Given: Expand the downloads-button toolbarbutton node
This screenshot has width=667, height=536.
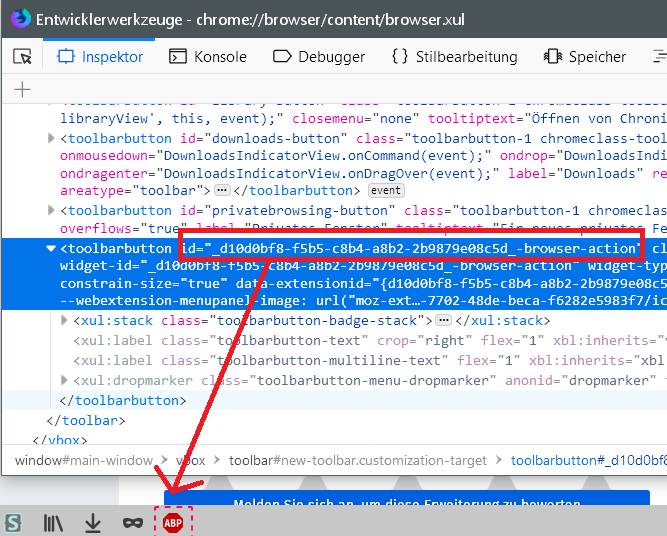Looking at the screenshot, I should [x=52, y=138].
